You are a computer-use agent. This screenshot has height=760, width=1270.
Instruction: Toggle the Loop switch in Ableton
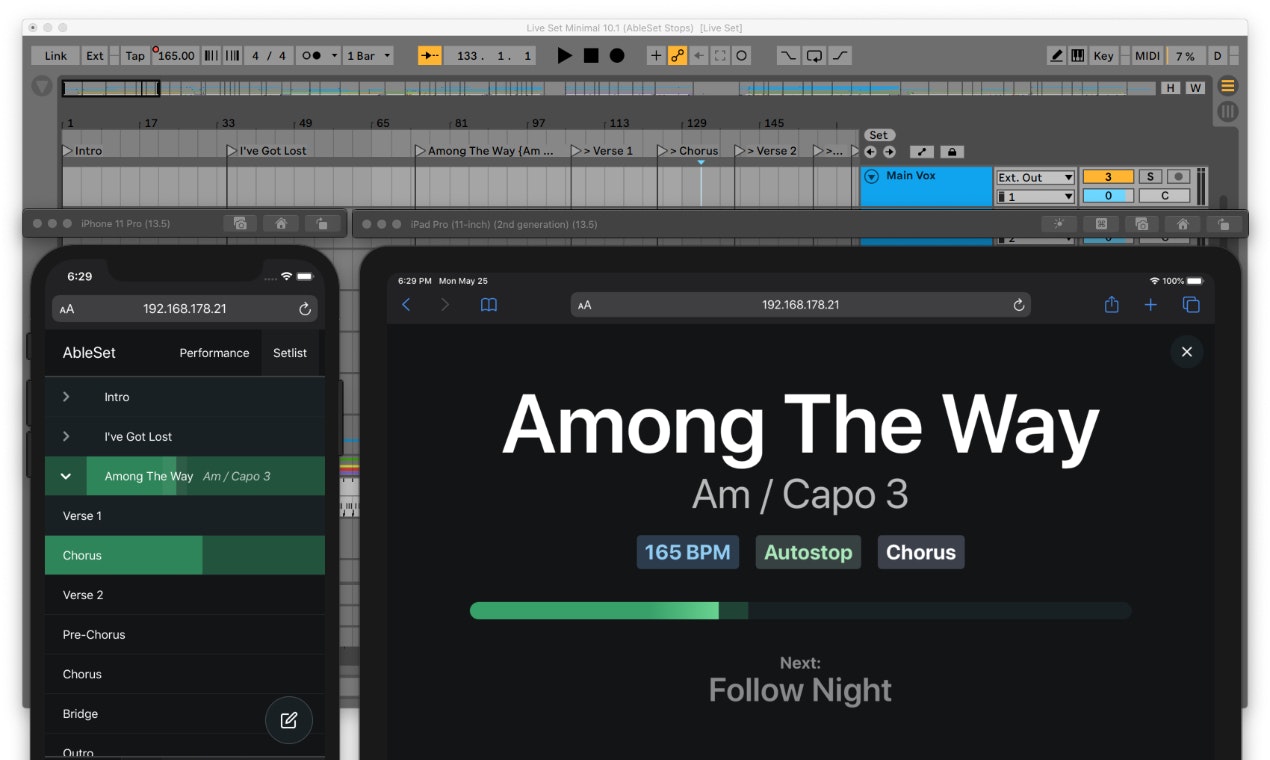tap(815, 56)
